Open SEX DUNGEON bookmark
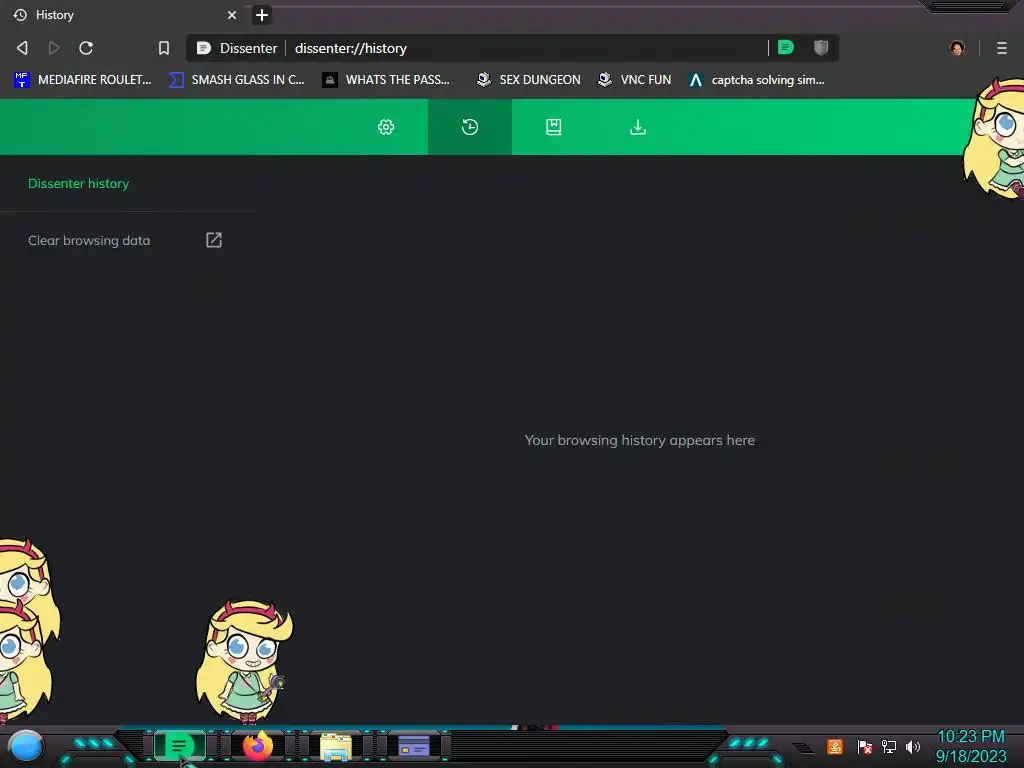The width and height of the screenshot is (1024, 768). pyautogui.click(x=529, y=80)
